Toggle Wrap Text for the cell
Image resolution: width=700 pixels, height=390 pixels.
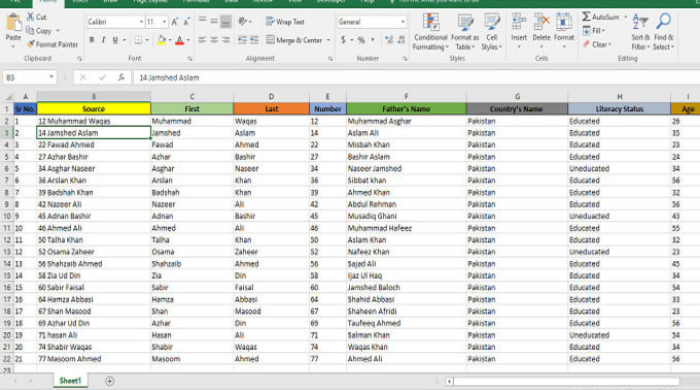[x=285, y=21]
